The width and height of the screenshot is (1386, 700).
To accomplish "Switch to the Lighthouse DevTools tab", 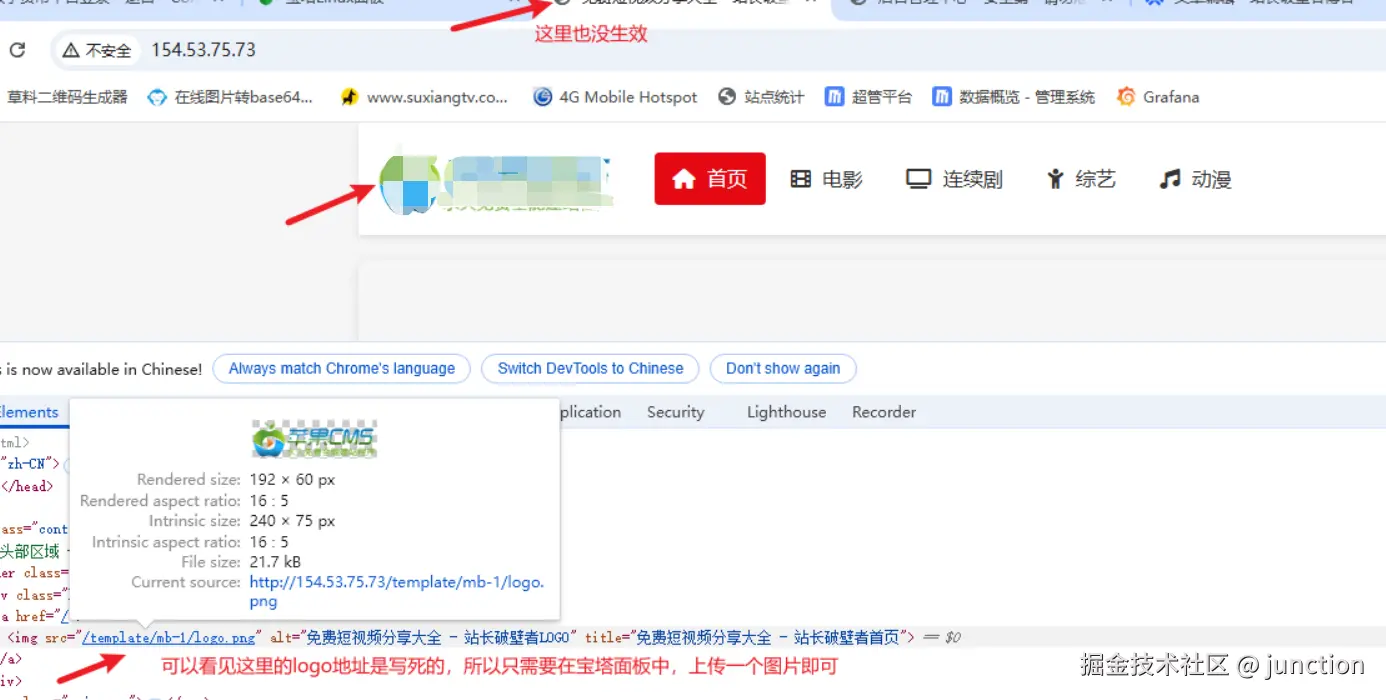I will (787, 412).
